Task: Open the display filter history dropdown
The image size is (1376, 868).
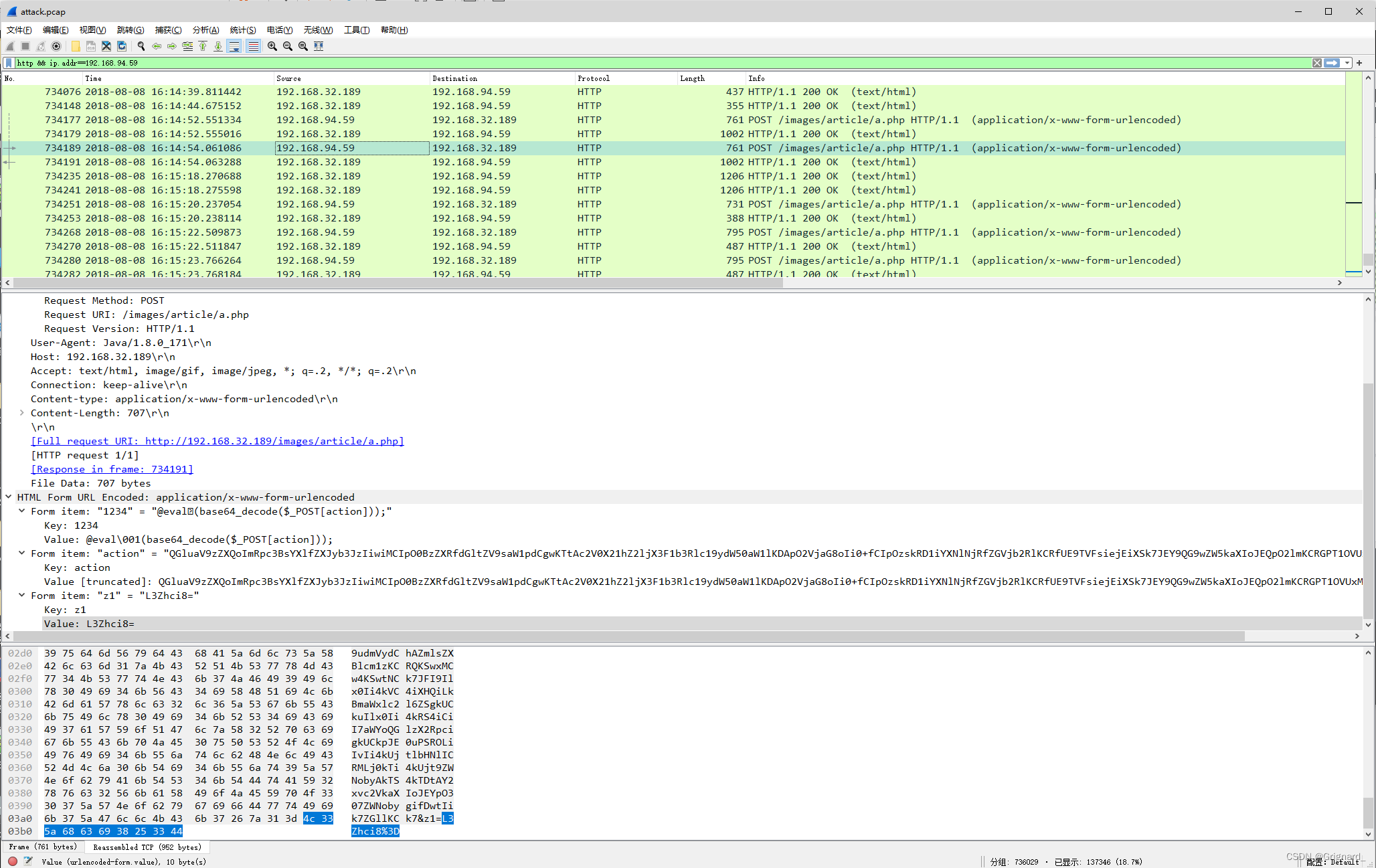Action: pyautogui.click(x=1347, y=63)
